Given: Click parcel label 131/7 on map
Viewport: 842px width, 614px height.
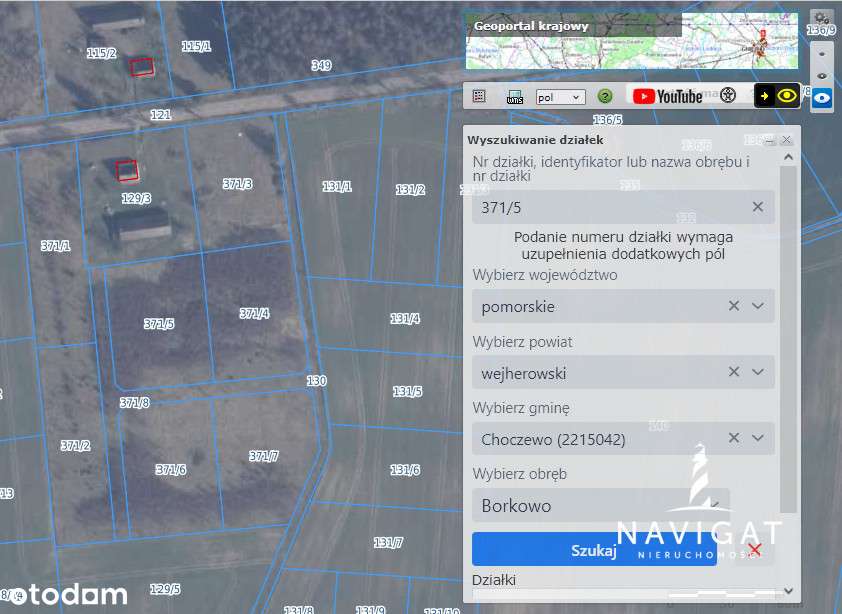Looking at the screenshot, I should [x=388, y=543].
